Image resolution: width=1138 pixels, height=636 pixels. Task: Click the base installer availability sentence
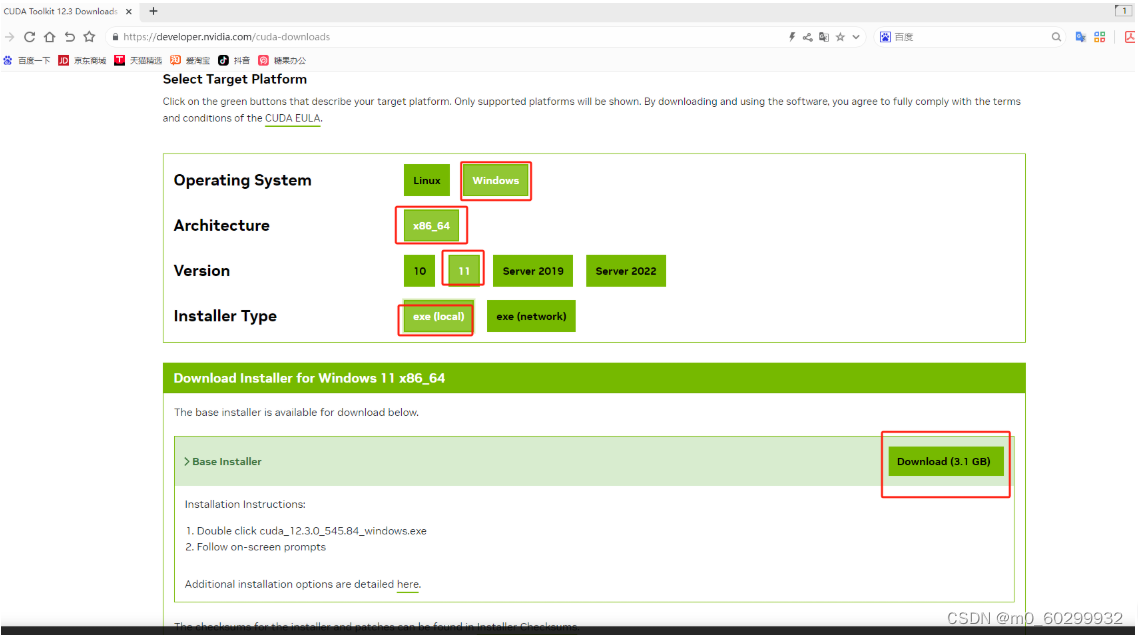coord(296,412)
